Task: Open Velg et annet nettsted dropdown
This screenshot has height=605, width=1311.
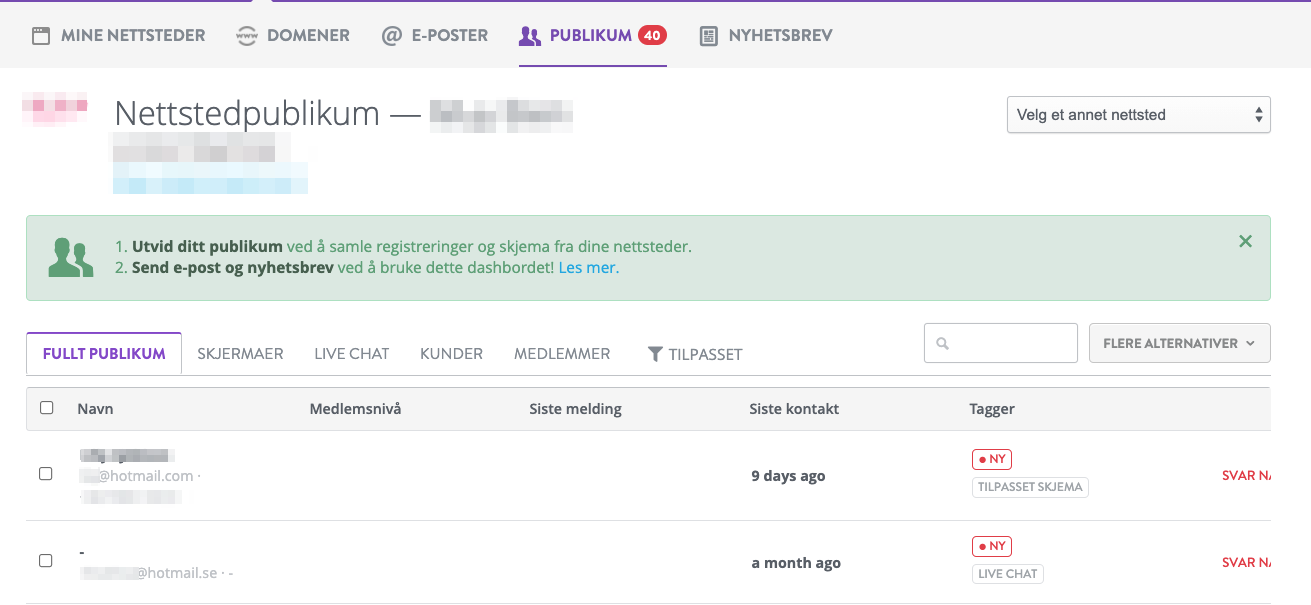Action: click(1138, 115)
